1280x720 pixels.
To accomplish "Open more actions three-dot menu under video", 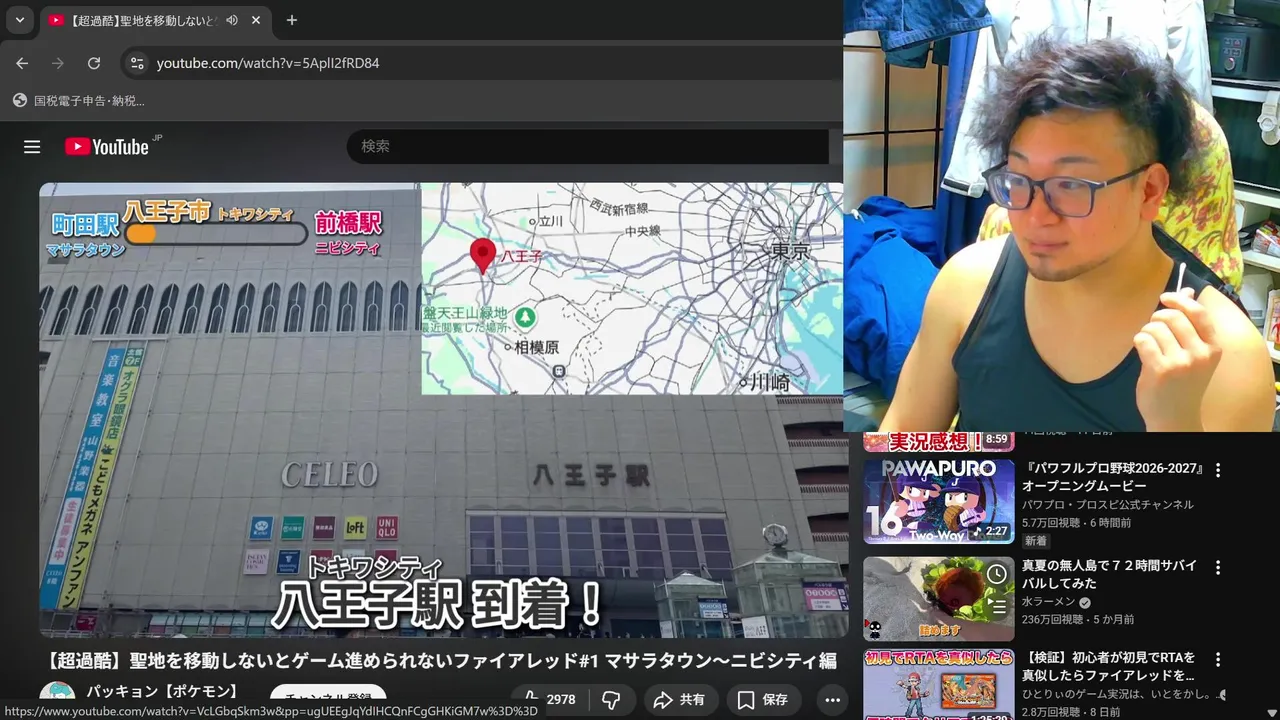I will 832,700.
